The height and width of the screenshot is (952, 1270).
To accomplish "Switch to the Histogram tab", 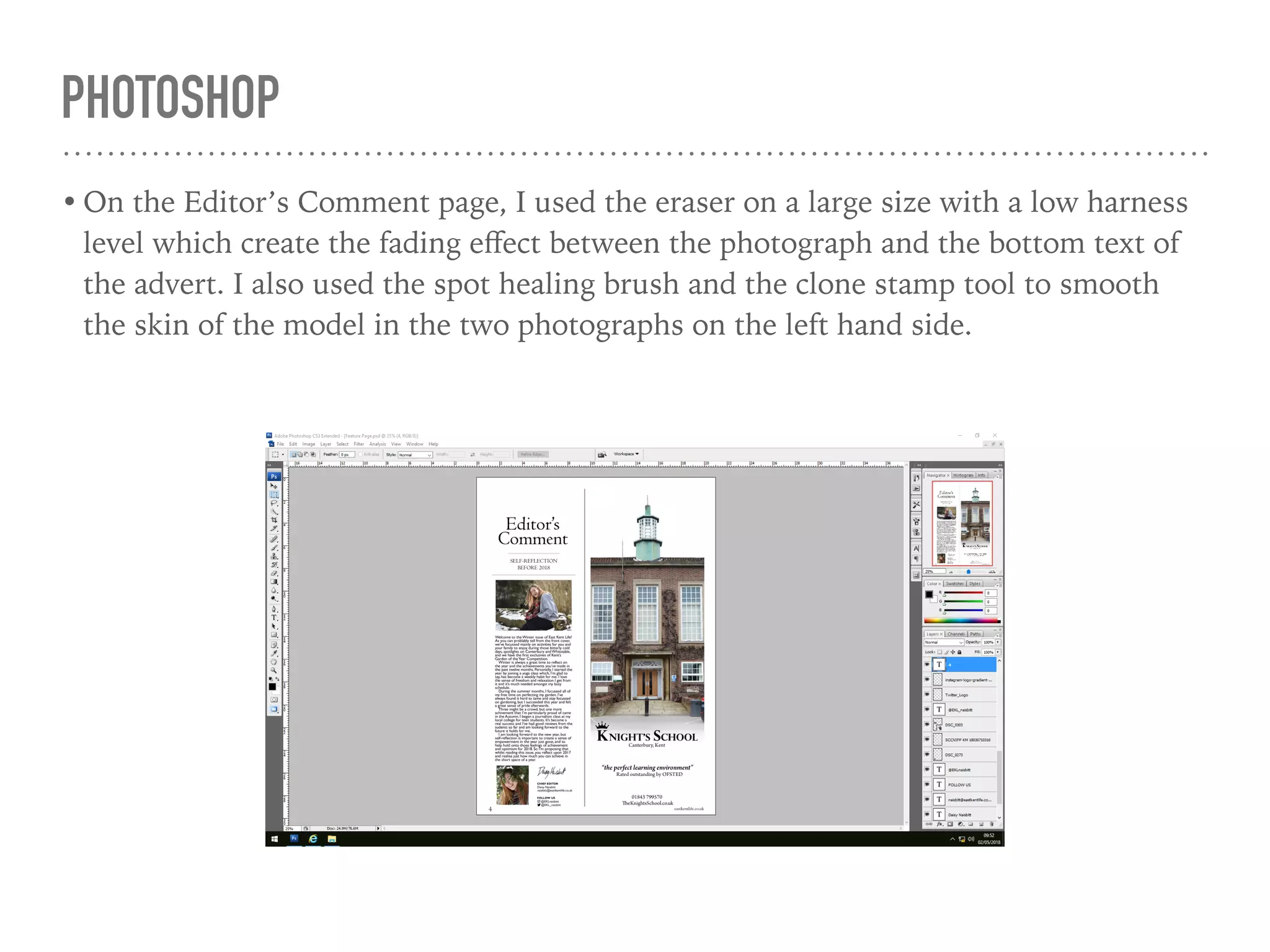I will pos(963,475).
